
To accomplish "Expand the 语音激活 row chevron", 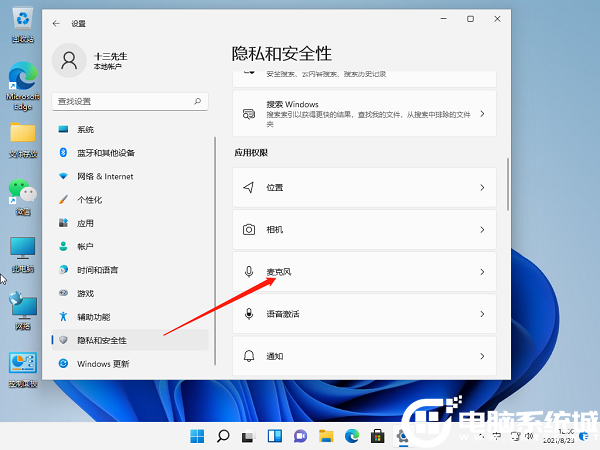I will pyautogui.click(x=483, y=314).
